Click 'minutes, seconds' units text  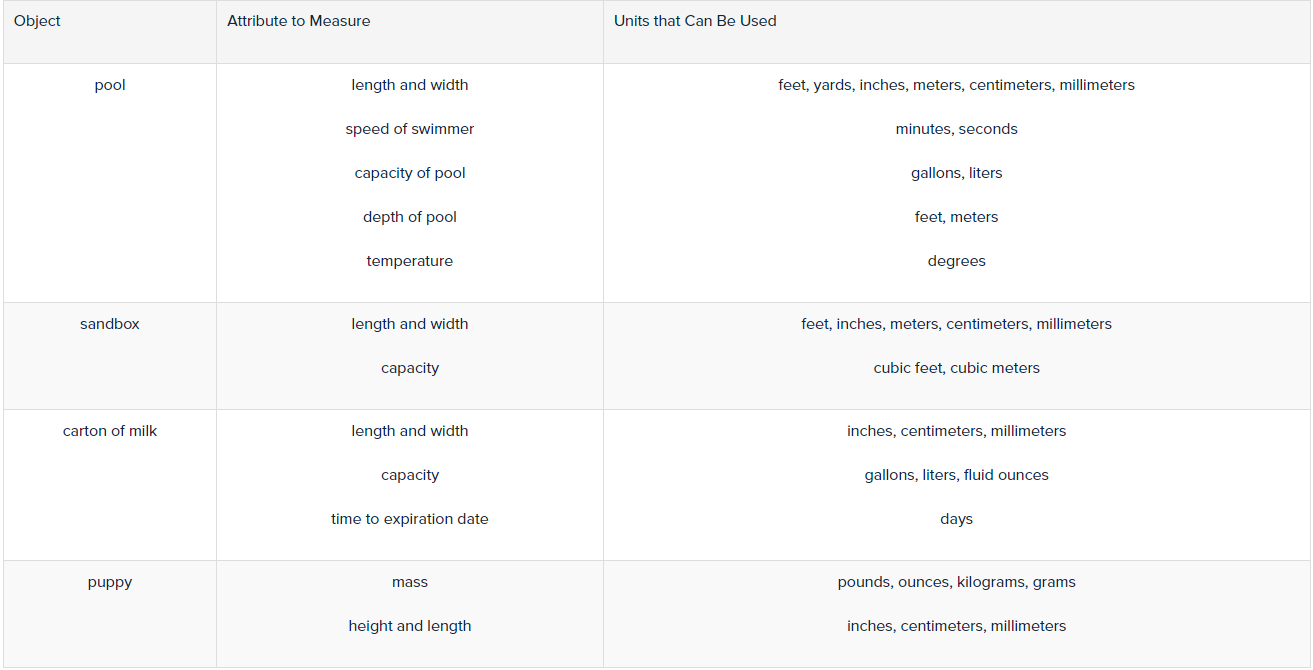[957, 129]
